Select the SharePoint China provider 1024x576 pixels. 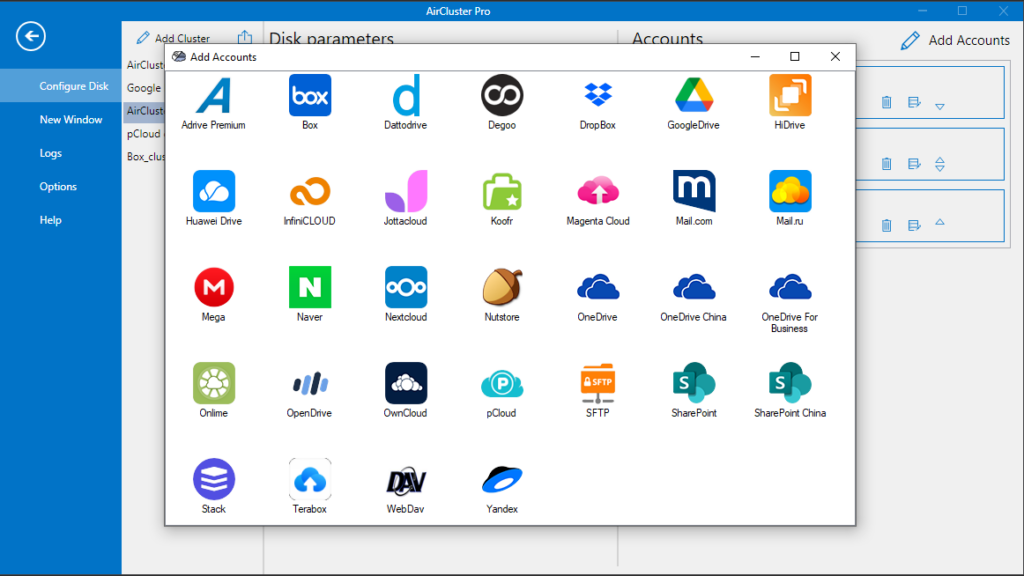tap(790, 383)
